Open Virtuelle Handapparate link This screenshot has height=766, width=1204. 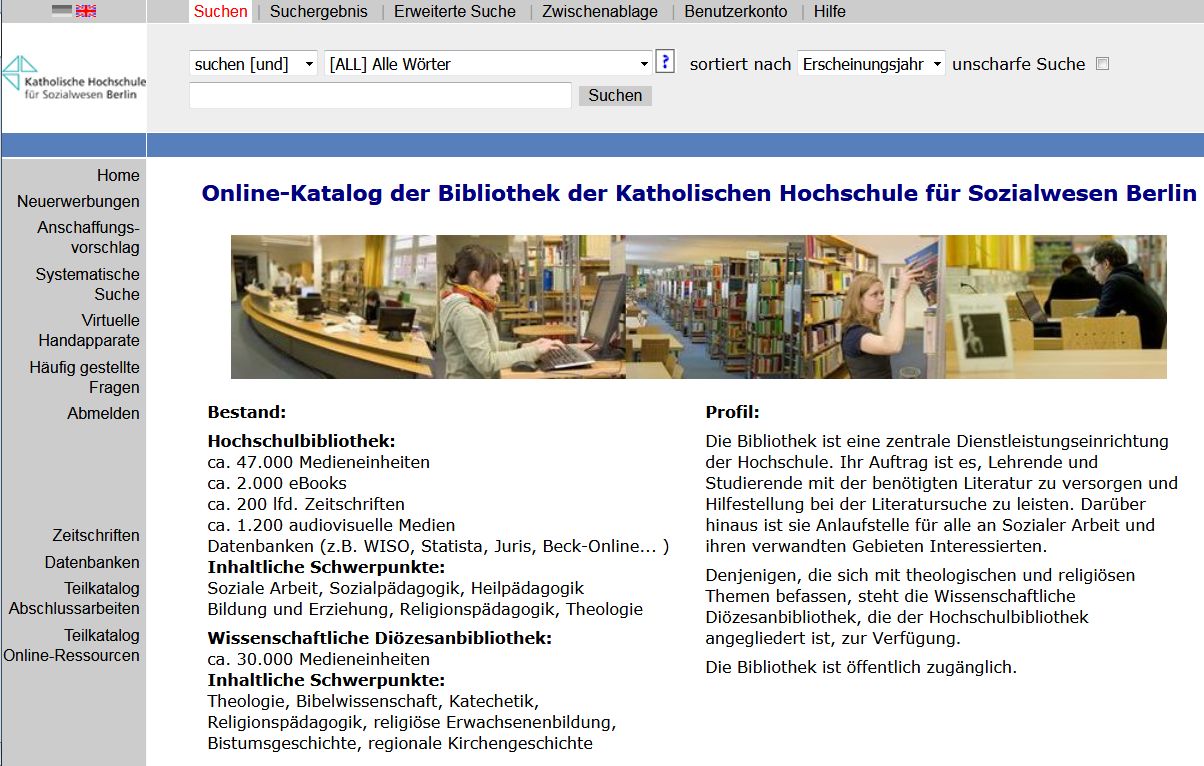point(89,331)
